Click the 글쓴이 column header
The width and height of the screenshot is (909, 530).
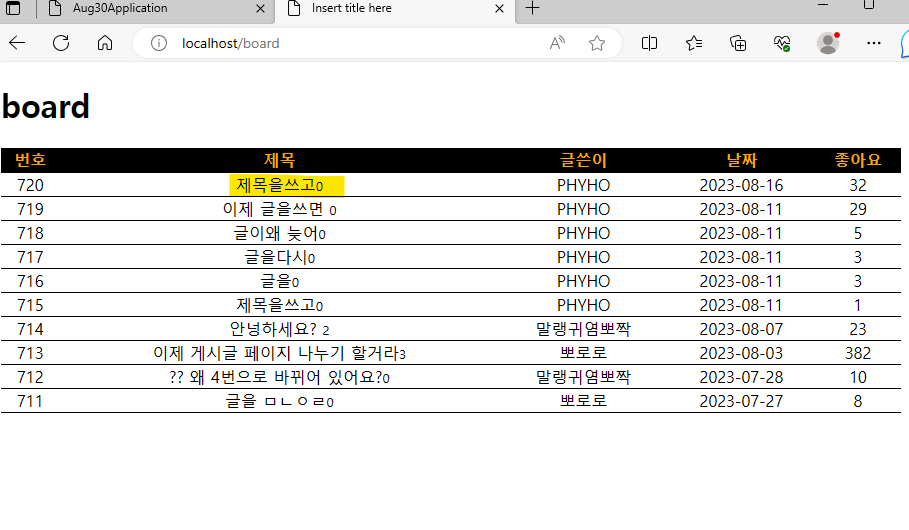583,160
